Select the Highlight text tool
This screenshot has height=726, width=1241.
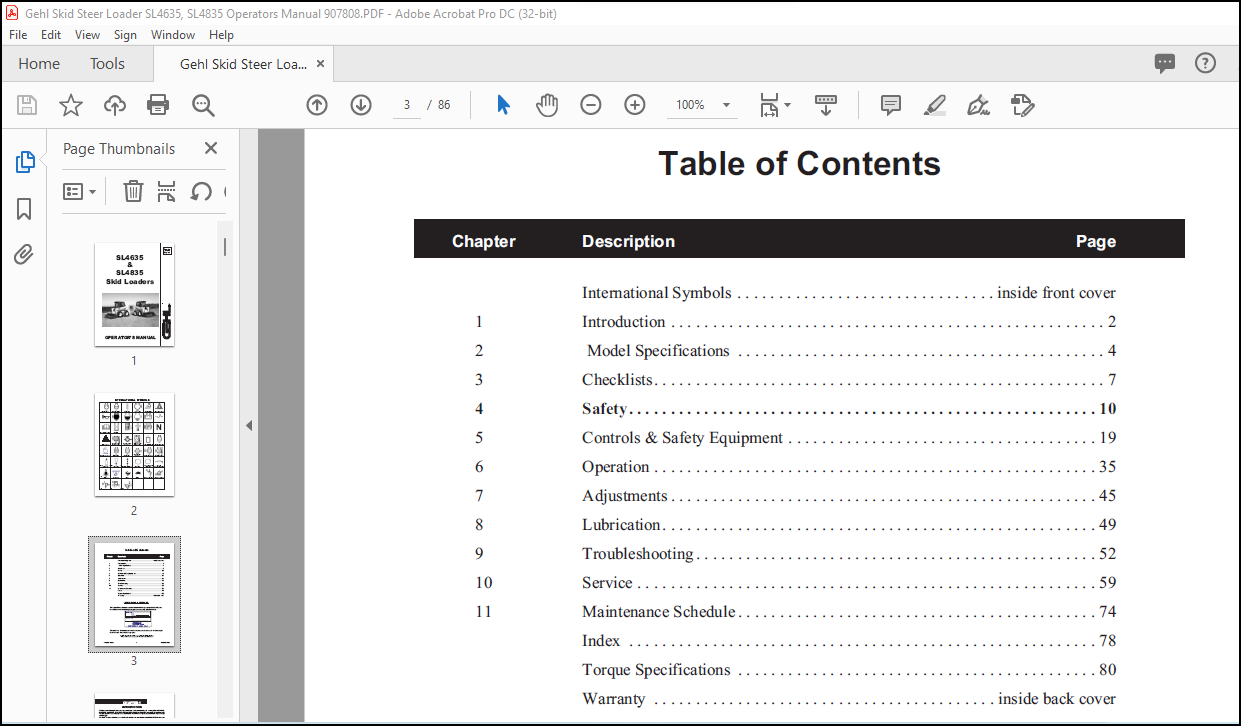(935, 105)
